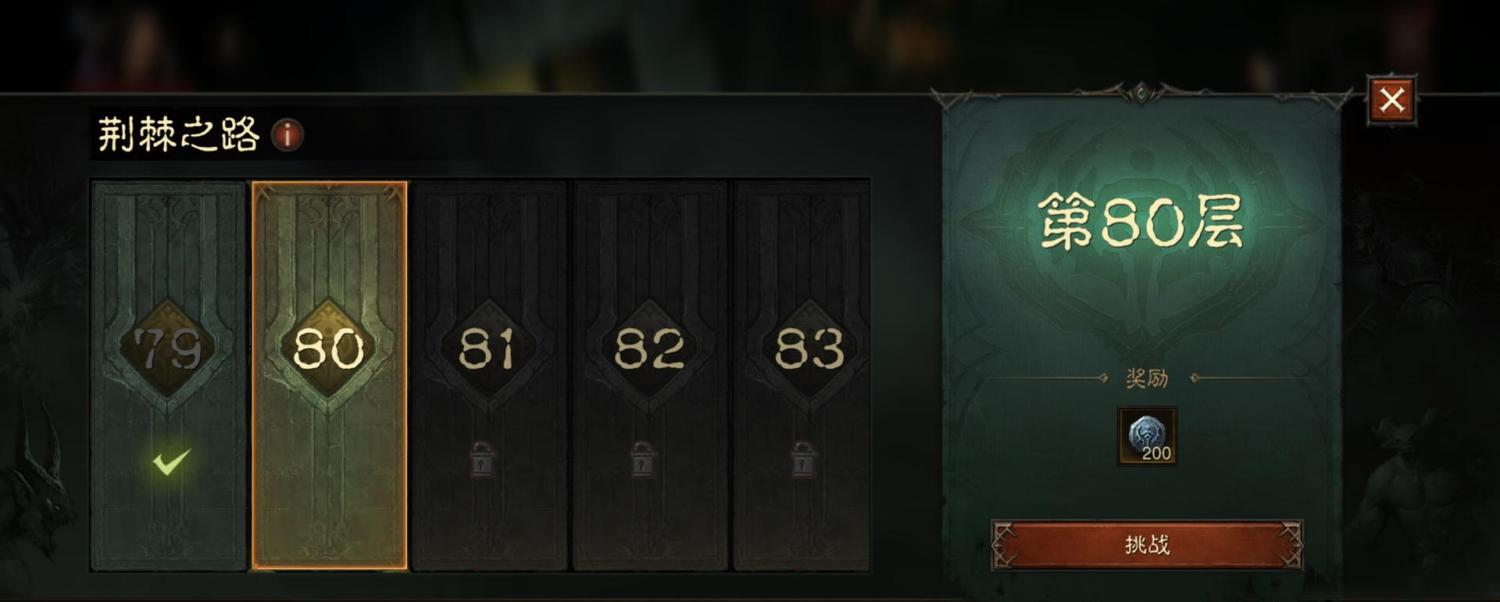
Task: Select the locked floor 83 panel
Action: 802,375
